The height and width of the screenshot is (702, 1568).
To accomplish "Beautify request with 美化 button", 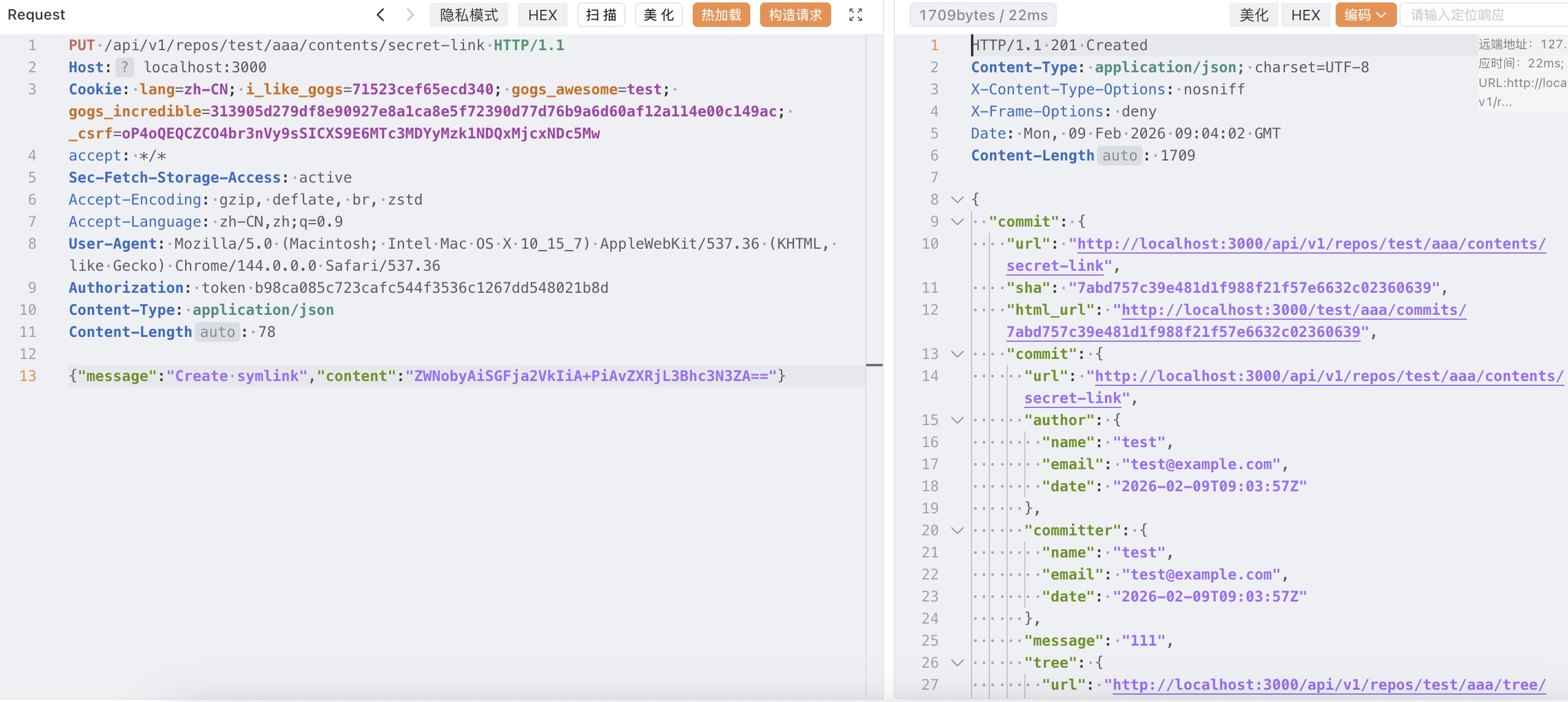I will click(x=658, y=15).
